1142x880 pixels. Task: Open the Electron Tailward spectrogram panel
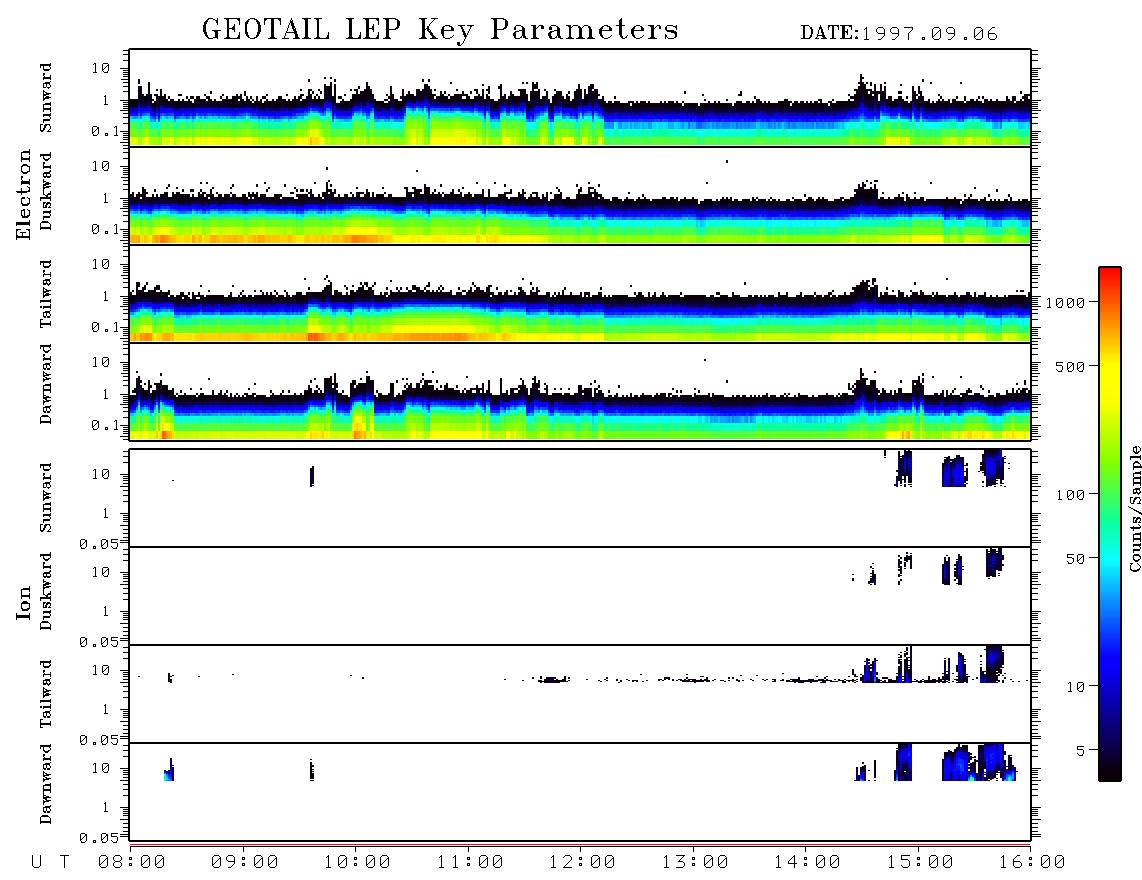tap(580, 294)
